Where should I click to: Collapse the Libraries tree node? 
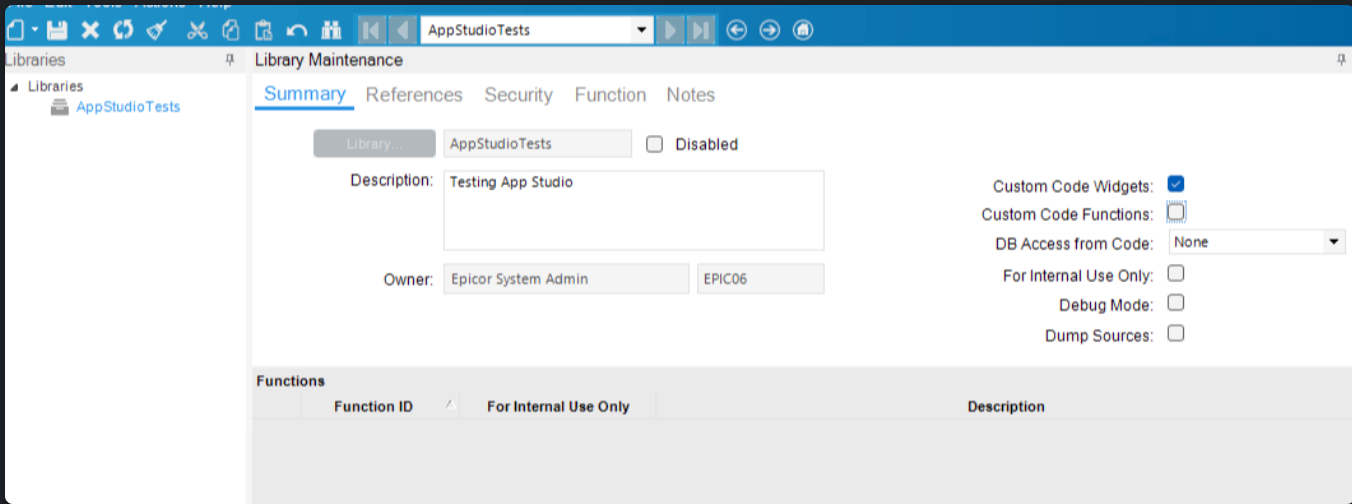14,87
